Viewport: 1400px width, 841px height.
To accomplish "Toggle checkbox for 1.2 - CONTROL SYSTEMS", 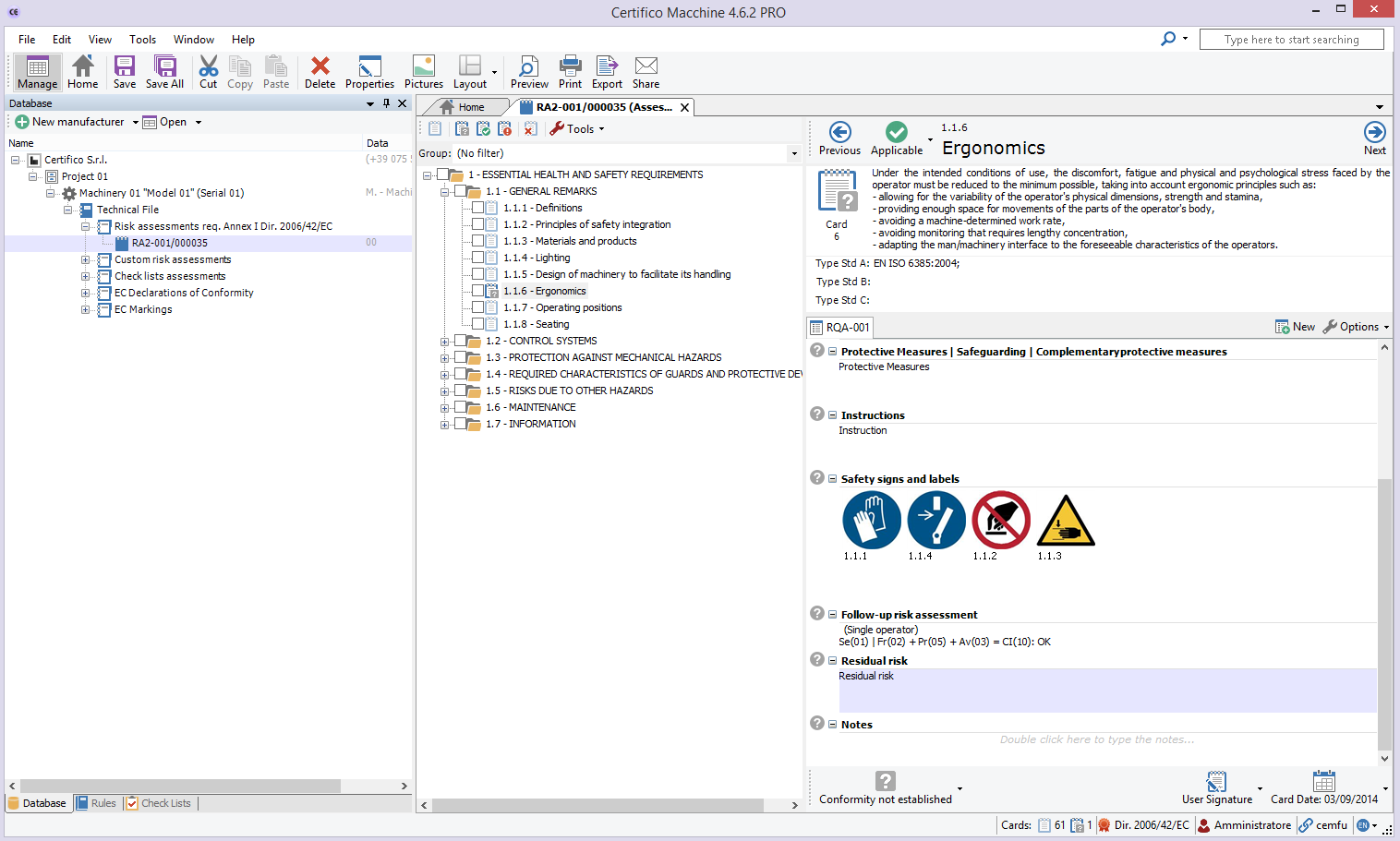I will pos(461,341).
